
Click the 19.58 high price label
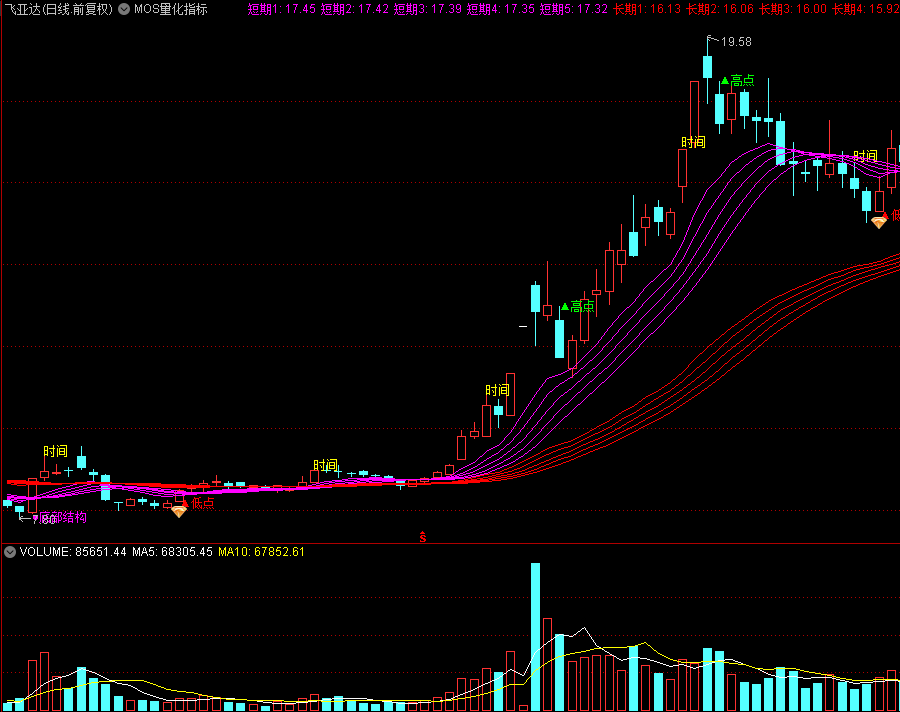click(736, 42)
